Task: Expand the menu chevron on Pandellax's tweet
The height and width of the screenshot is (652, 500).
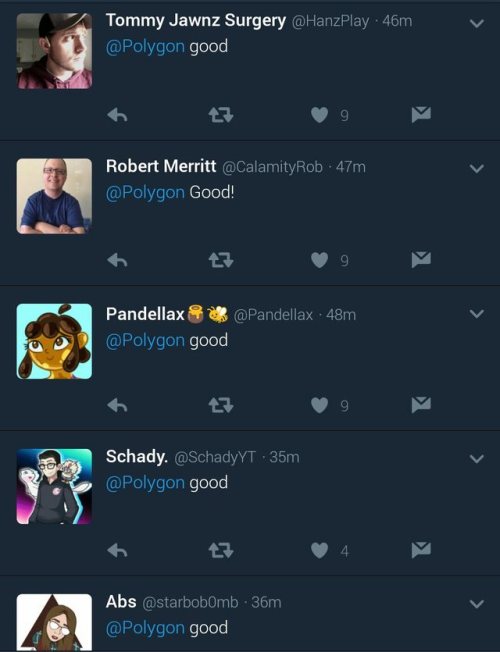Action: [x=477, y=314]
